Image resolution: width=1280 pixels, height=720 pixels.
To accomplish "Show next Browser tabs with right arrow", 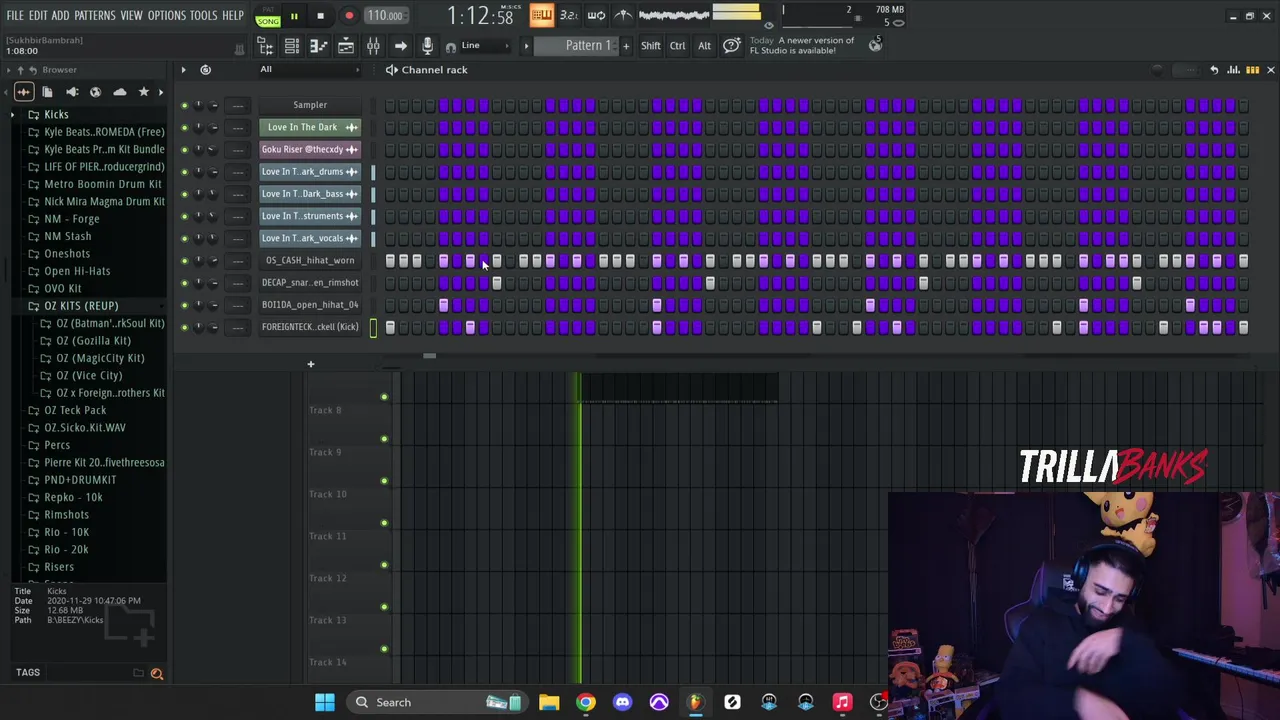I will pos(161,92).
